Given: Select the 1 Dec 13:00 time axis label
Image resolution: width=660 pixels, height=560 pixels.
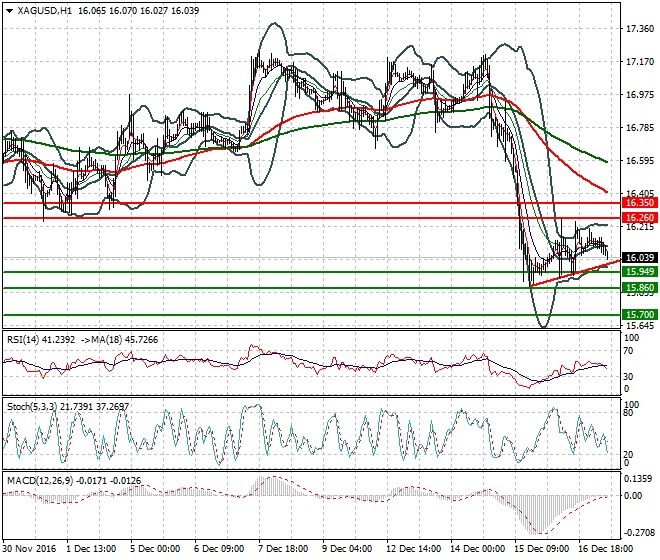Looking at the screenshot, I should (x=91, y=549).
